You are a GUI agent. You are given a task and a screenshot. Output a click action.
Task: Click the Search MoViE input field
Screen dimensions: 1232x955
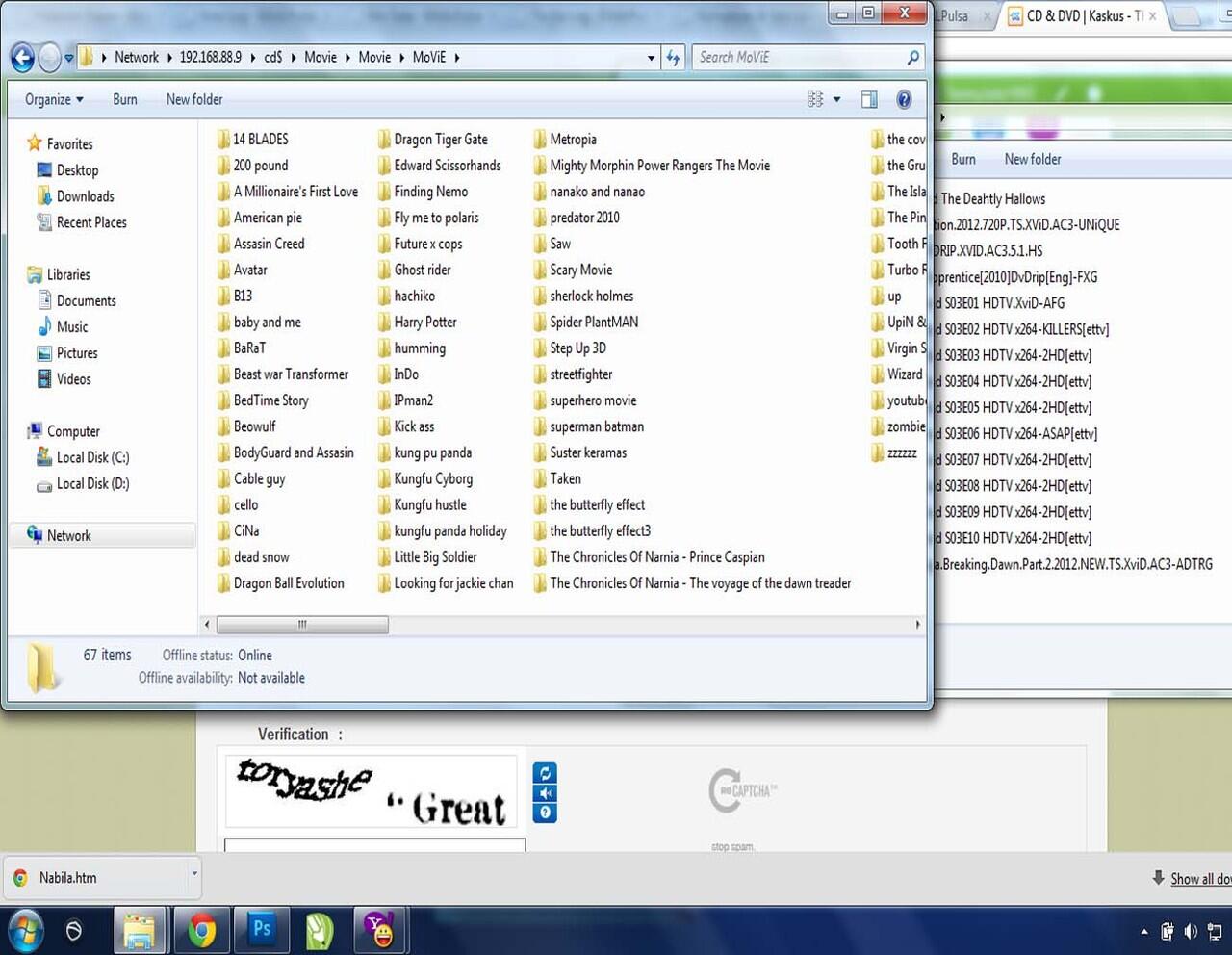[799, 58]
